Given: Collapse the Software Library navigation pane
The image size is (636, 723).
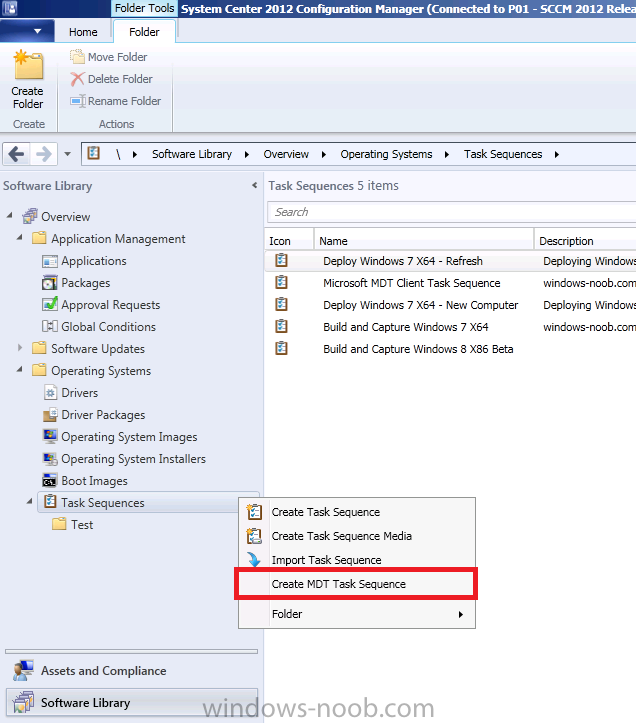Looking at the screenshot, I should (x=254, y=185).
